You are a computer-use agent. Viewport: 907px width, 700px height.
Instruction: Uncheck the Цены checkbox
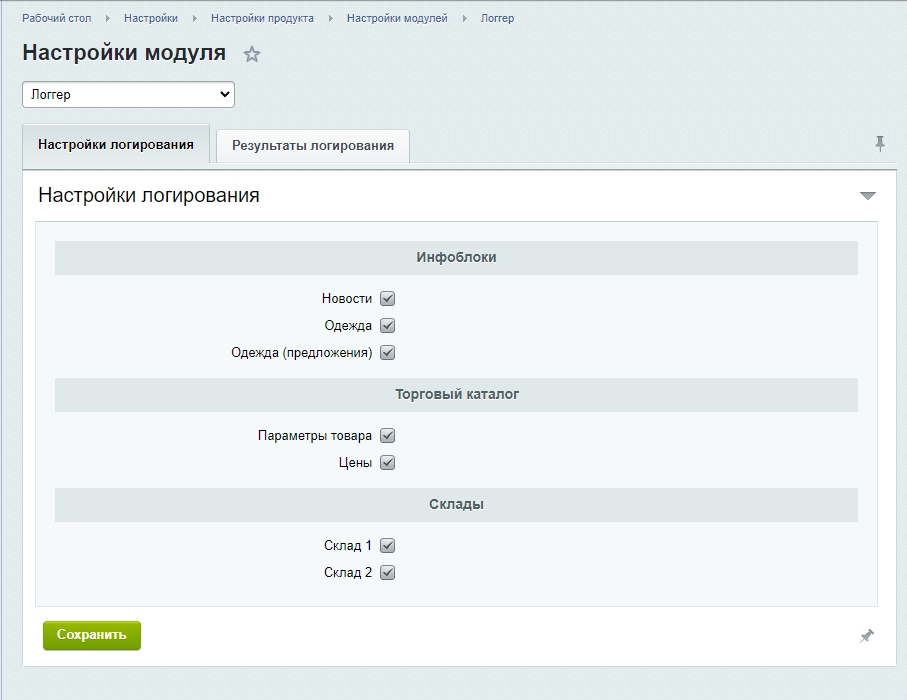[388, 463]
